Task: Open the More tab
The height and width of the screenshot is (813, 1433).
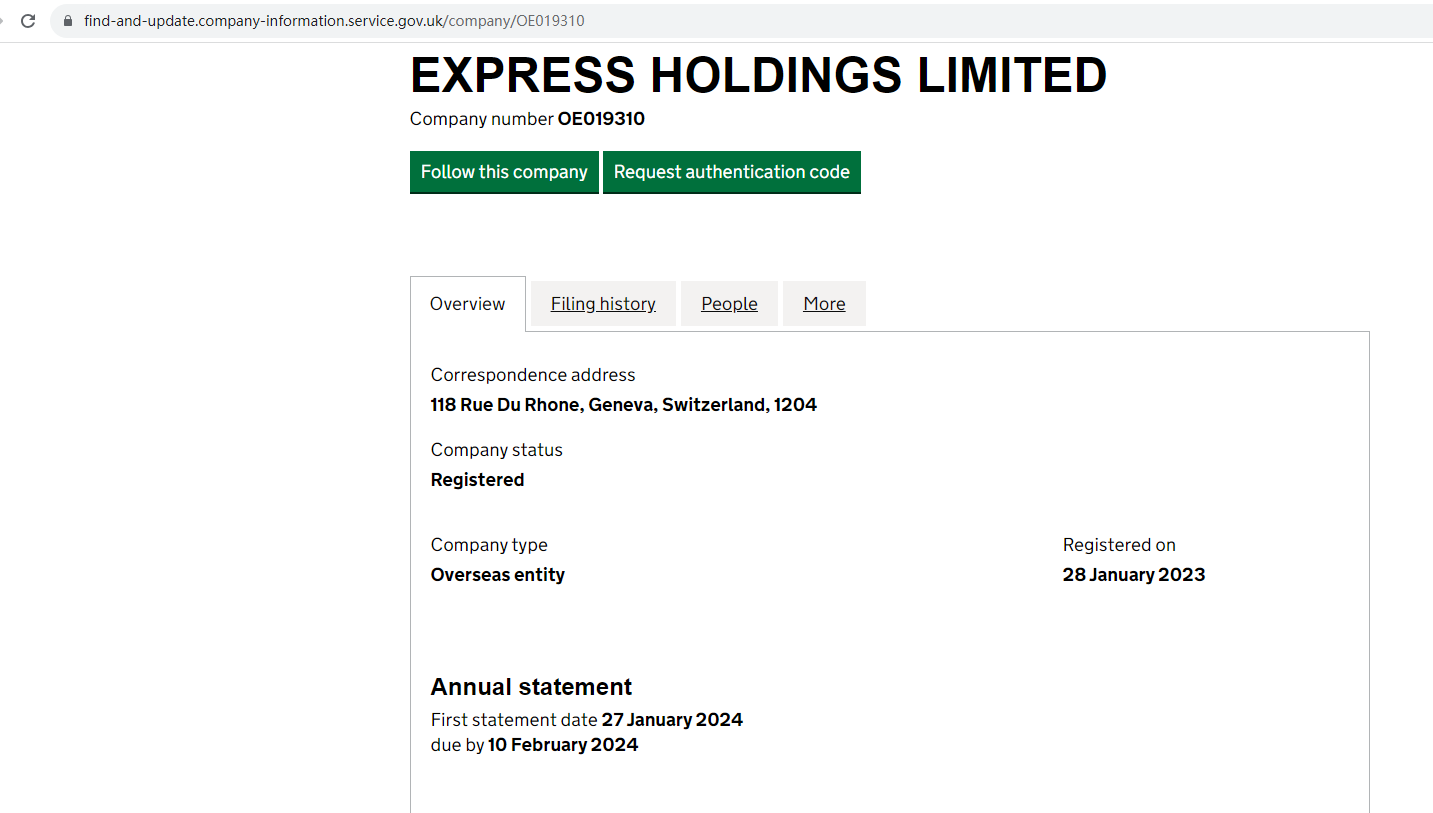Action: [x=824, y=304]
